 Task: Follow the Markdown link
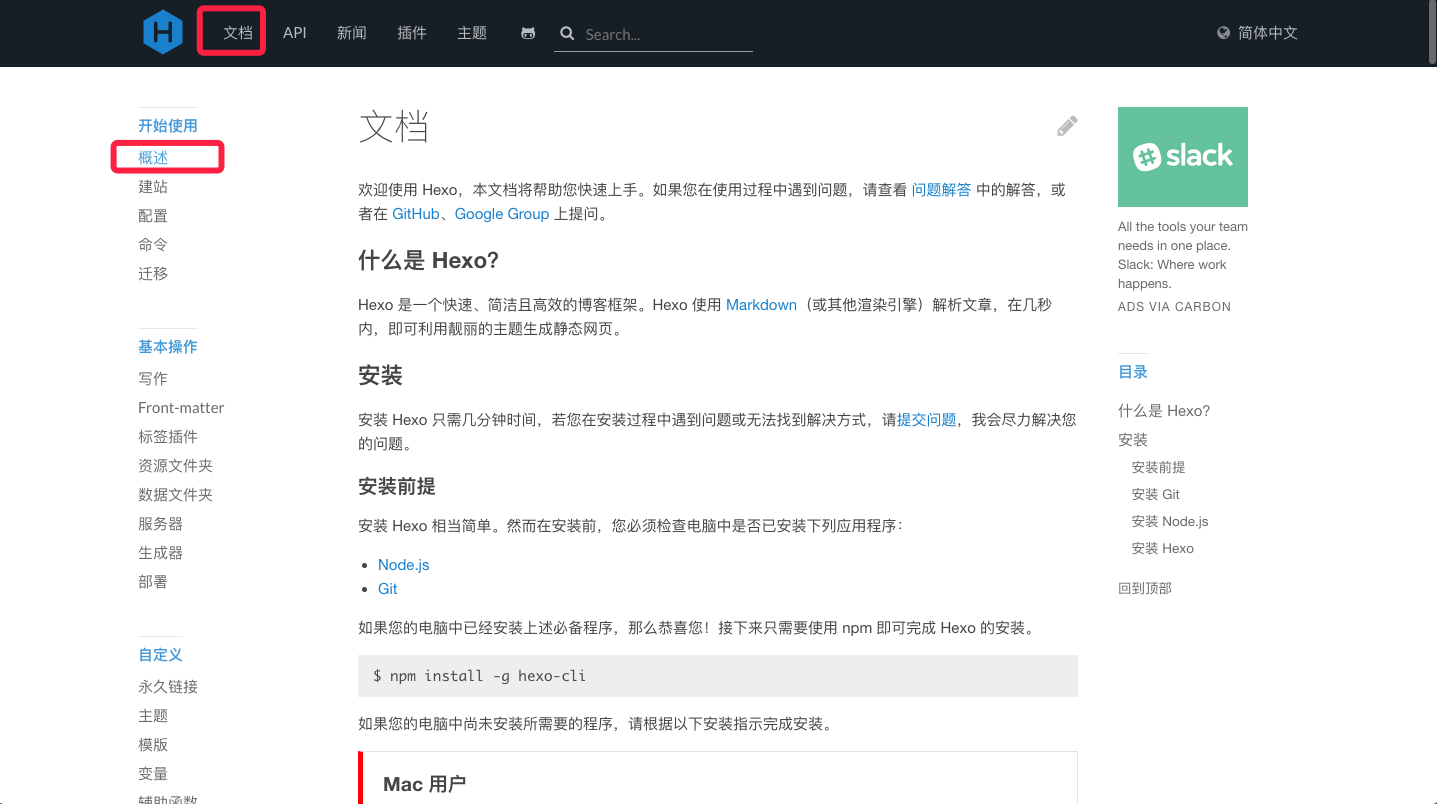(761, 304)
